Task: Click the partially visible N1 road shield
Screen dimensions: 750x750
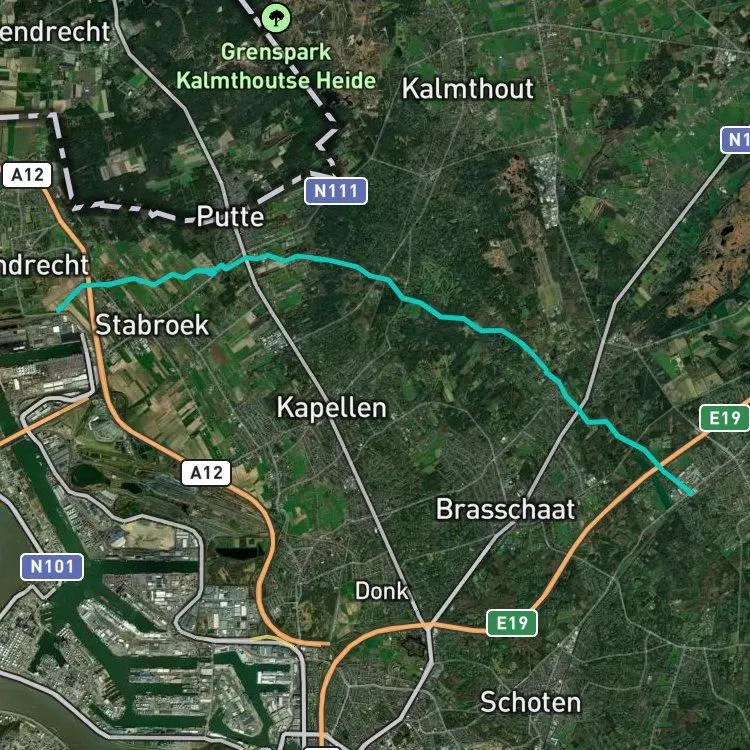Action: (735, 140)
